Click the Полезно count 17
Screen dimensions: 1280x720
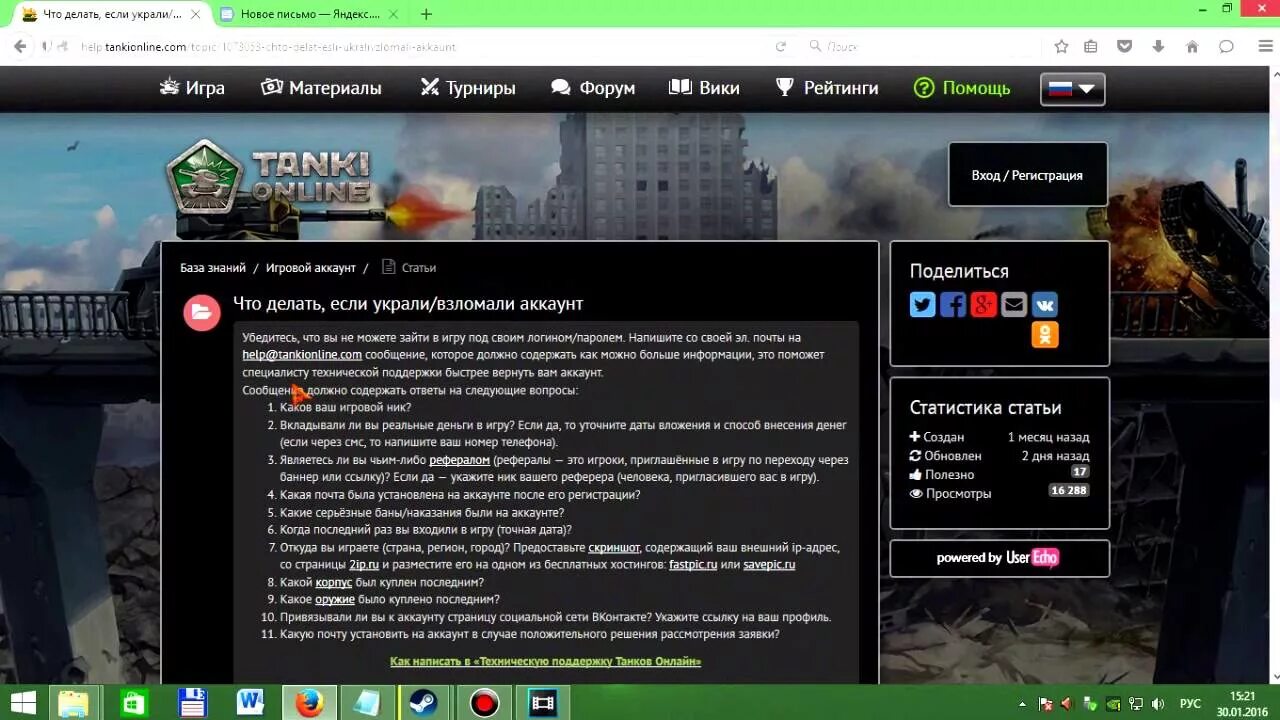1079,472
